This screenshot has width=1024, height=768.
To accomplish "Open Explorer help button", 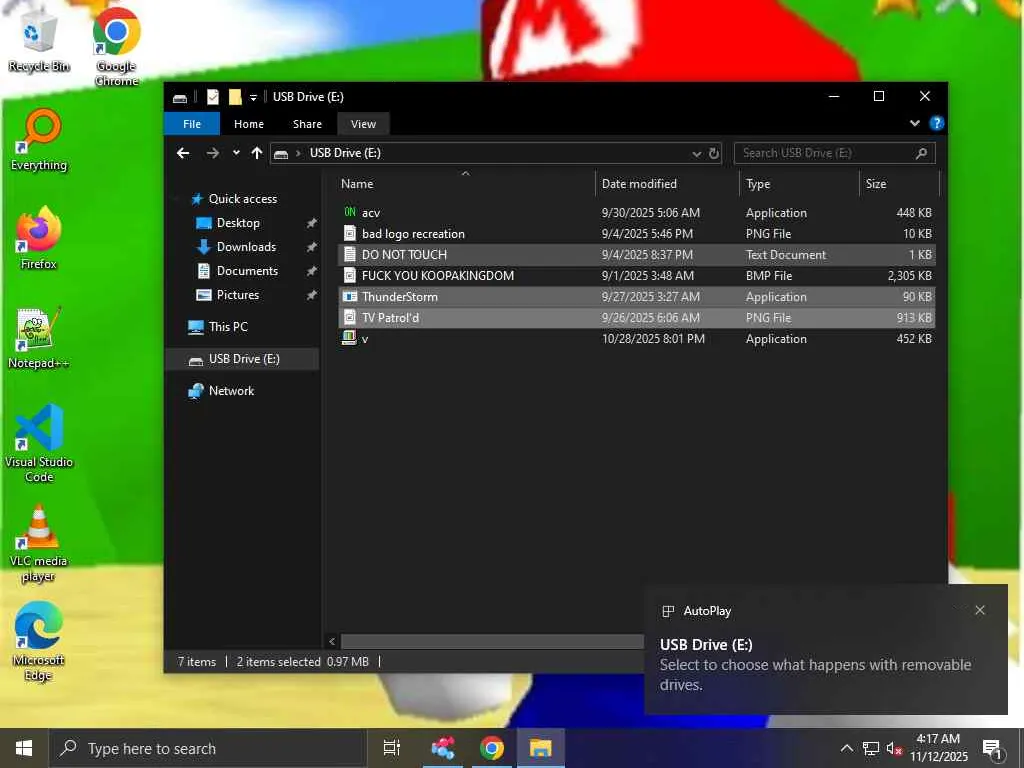I will (936, 123).
